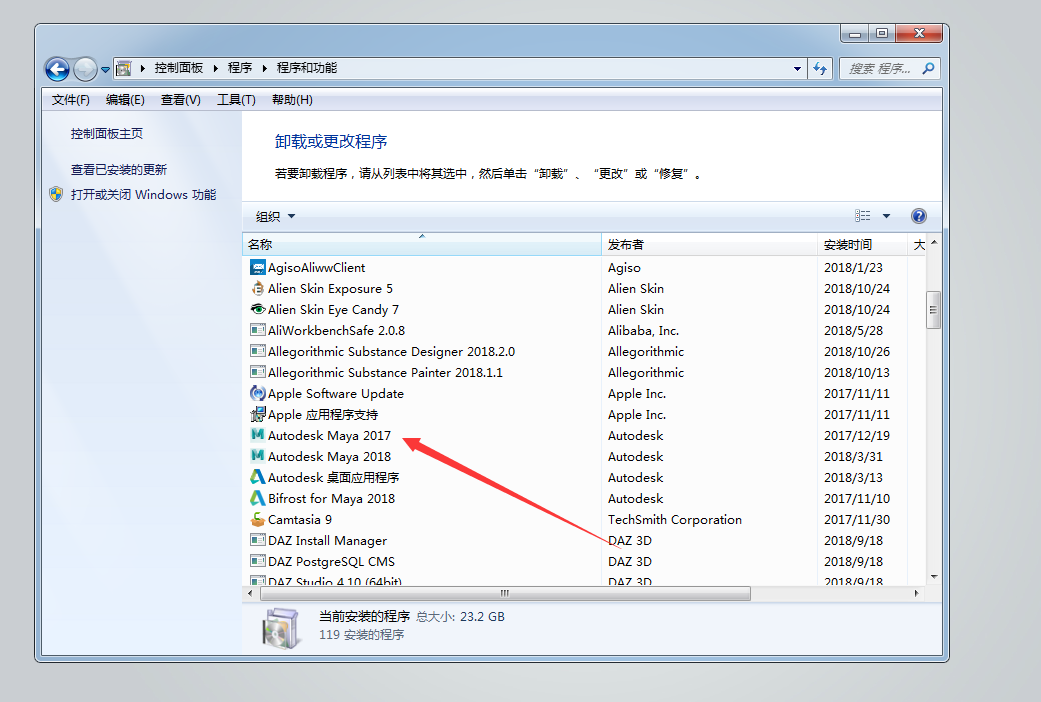Sort list by 发布者 column header
This screenshot has height=702, width=1041.
[x=626, y=245]
